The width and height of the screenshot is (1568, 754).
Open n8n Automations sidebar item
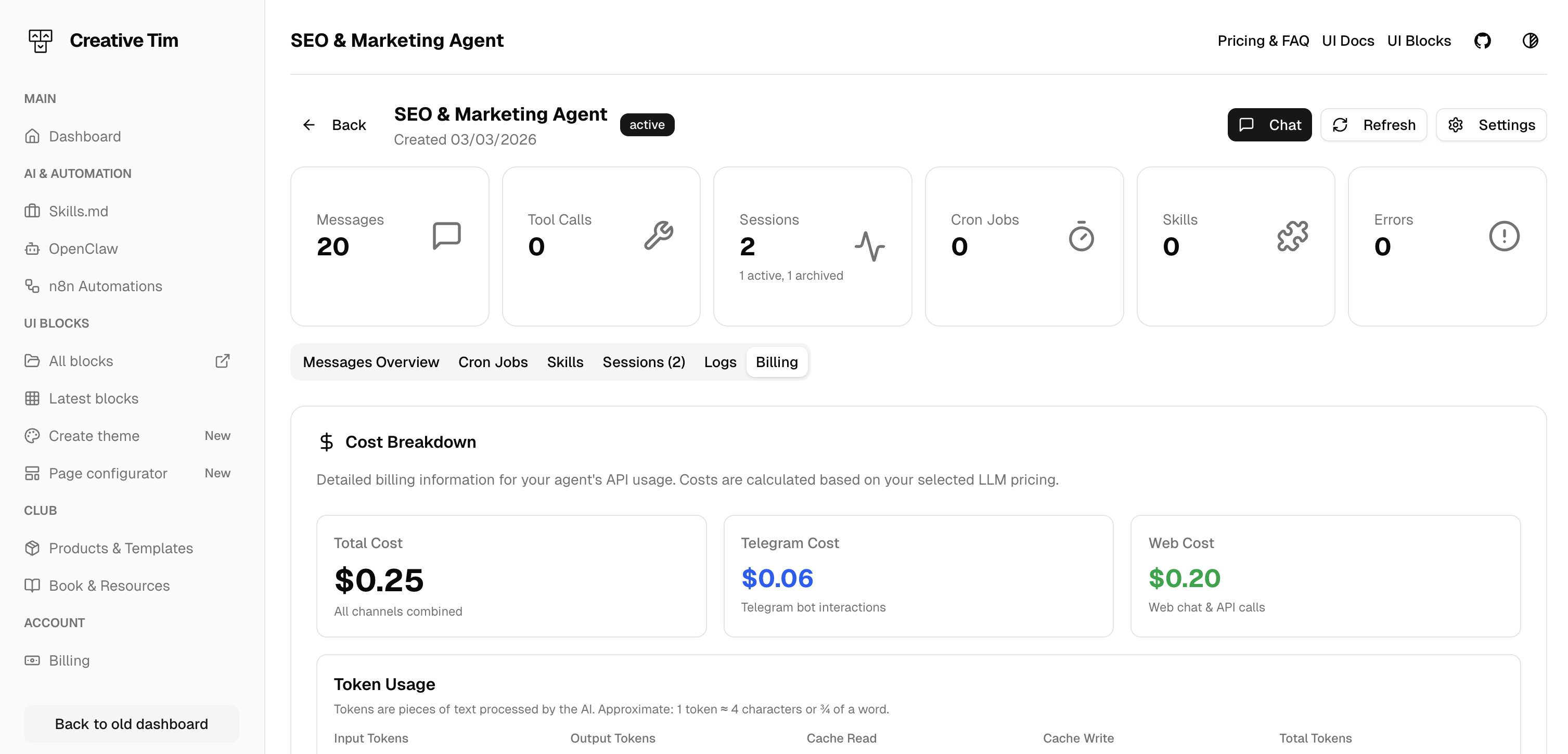coord(132,286)
